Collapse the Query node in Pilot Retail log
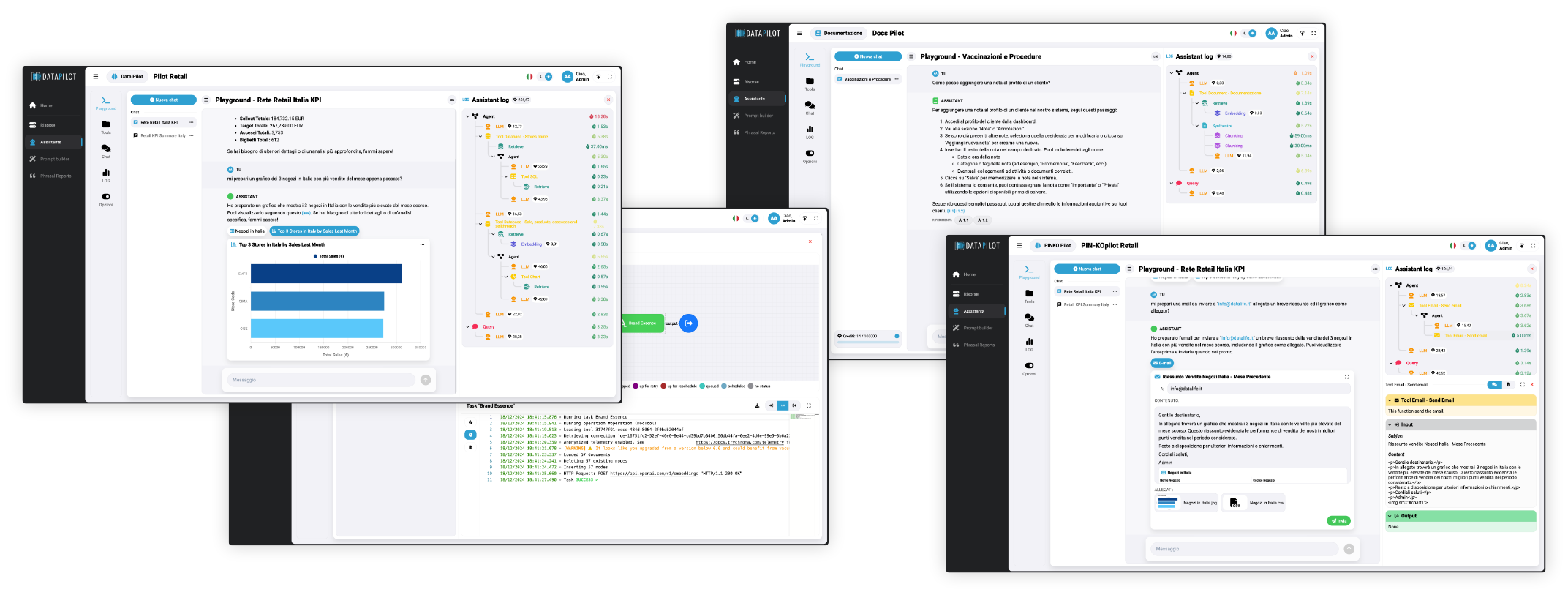Viewport: 1568px width, 595px height. point(468,326)
